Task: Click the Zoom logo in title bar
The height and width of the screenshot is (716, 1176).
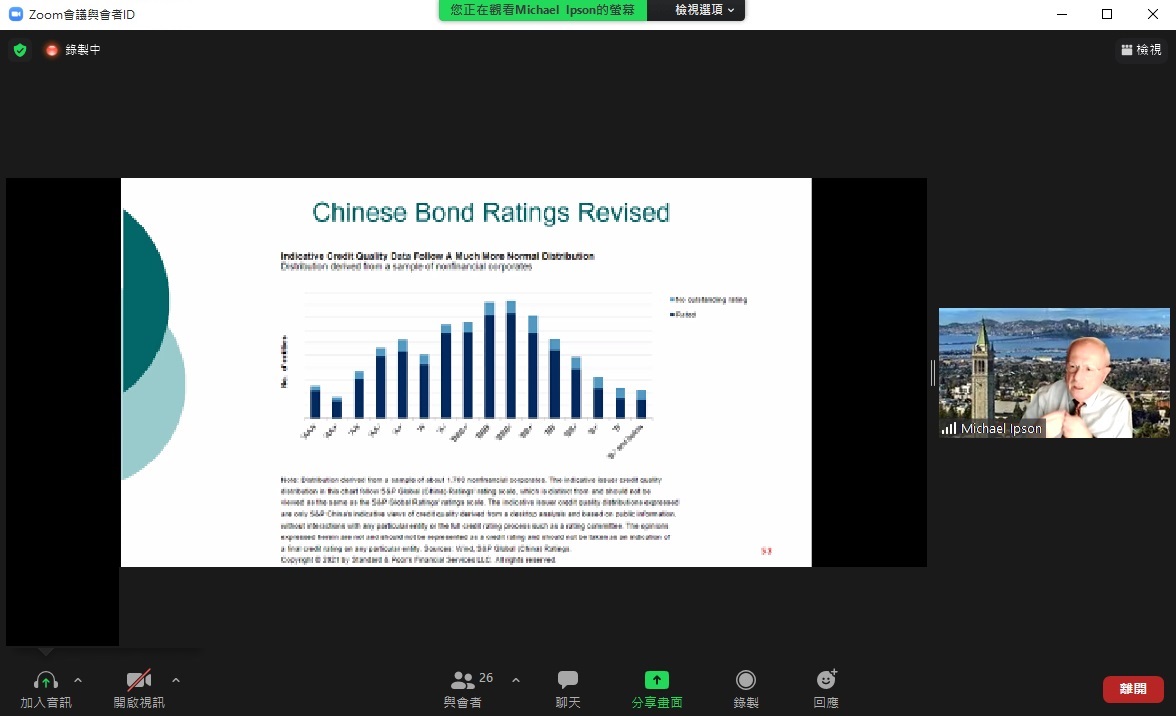Action: pyautogui.click(x=15, y=14)
